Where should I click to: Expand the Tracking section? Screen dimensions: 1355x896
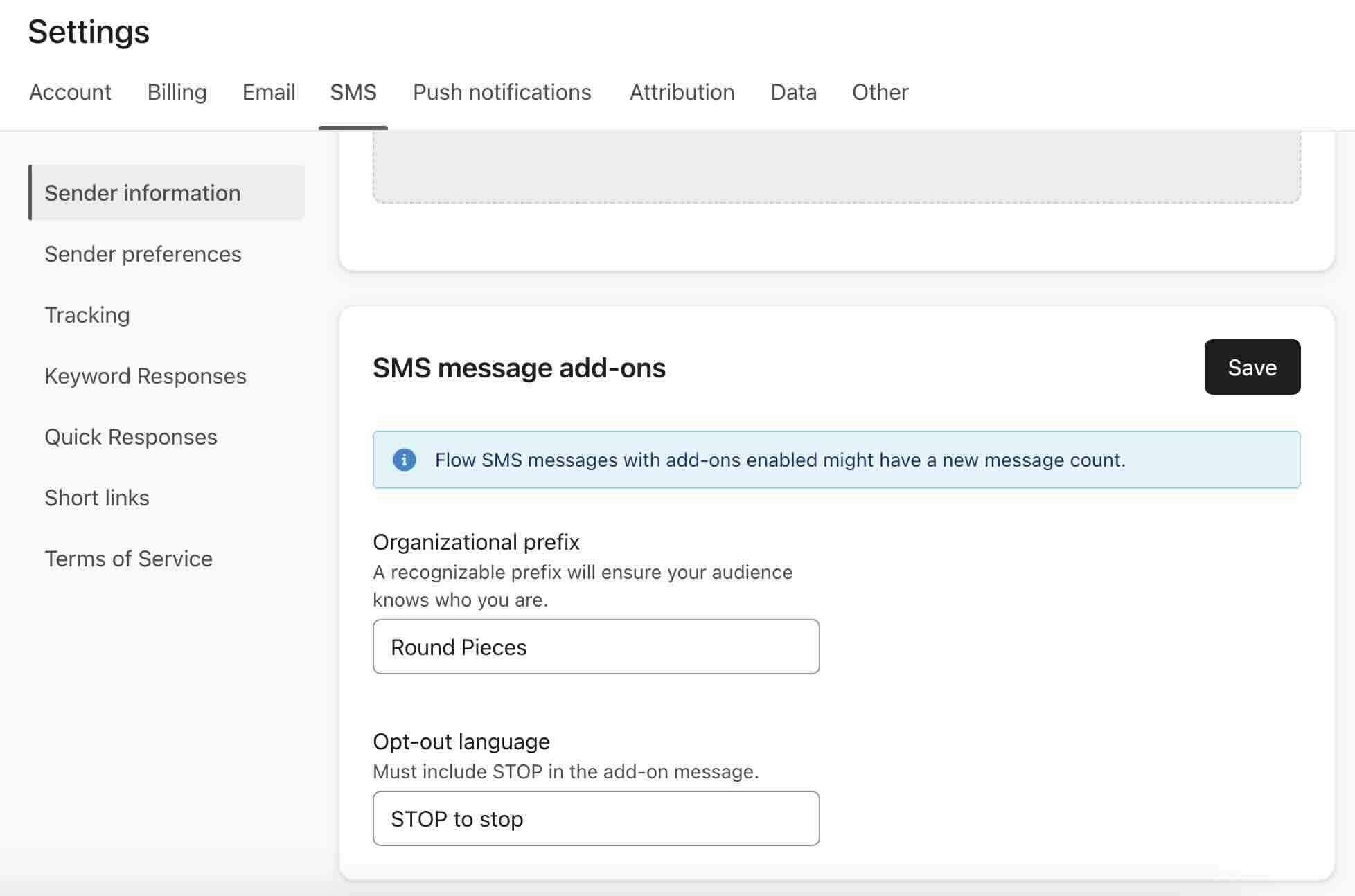coord(87,314)
